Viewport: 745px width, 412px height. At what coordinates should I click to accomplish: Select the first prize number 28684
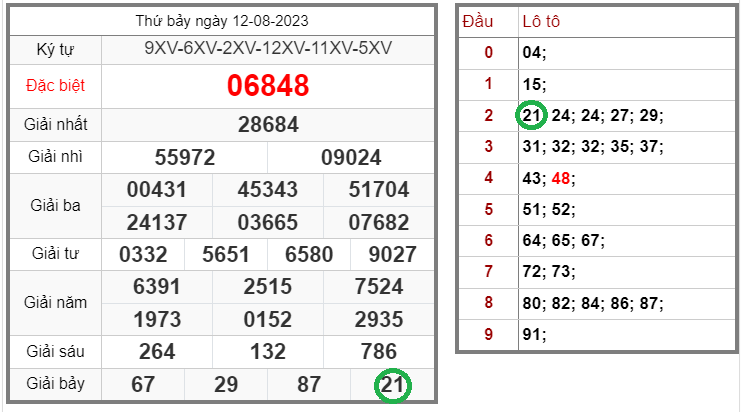click(x=268, y=125)
